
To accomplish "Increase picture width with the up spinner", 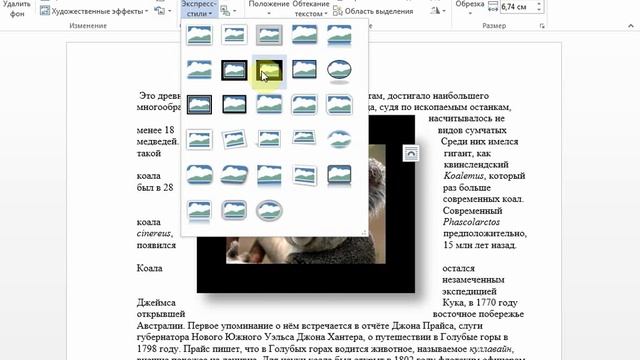I will coord(539,4).
